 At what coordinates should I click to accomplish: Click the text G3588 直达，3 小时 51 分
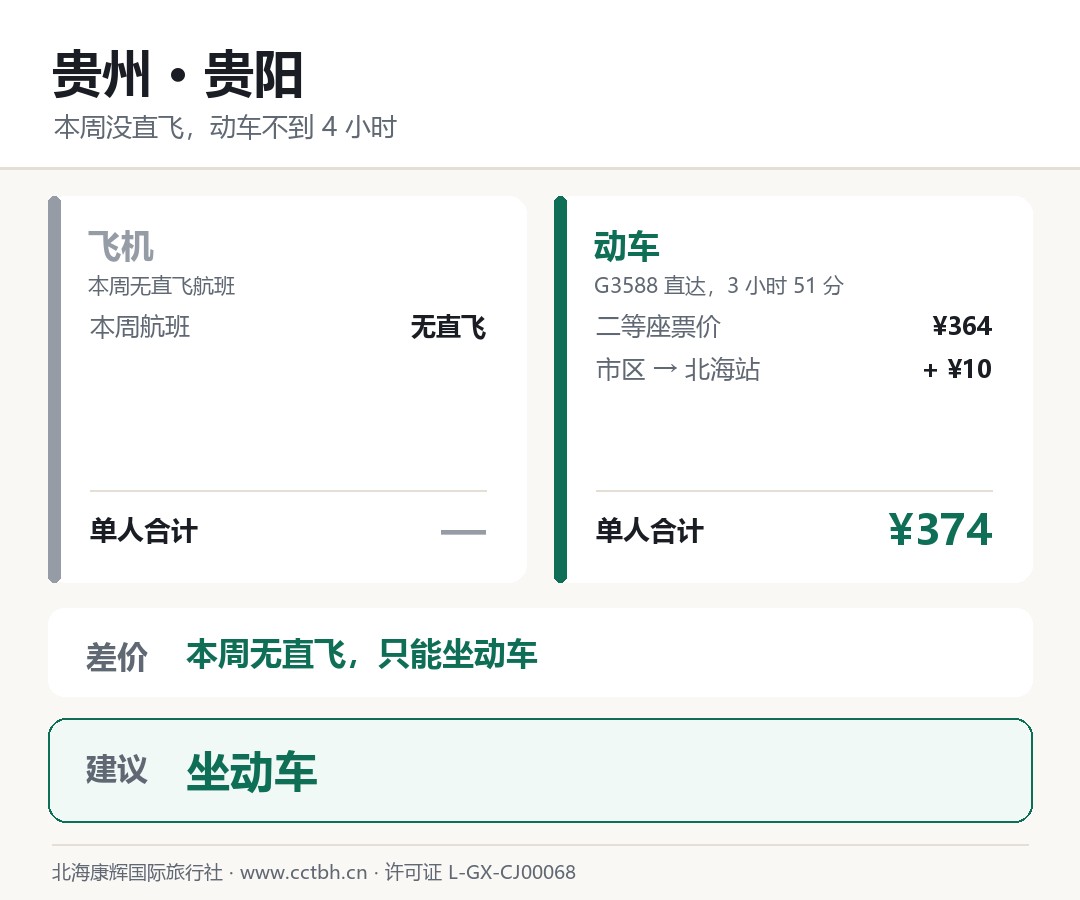(719, 286)
